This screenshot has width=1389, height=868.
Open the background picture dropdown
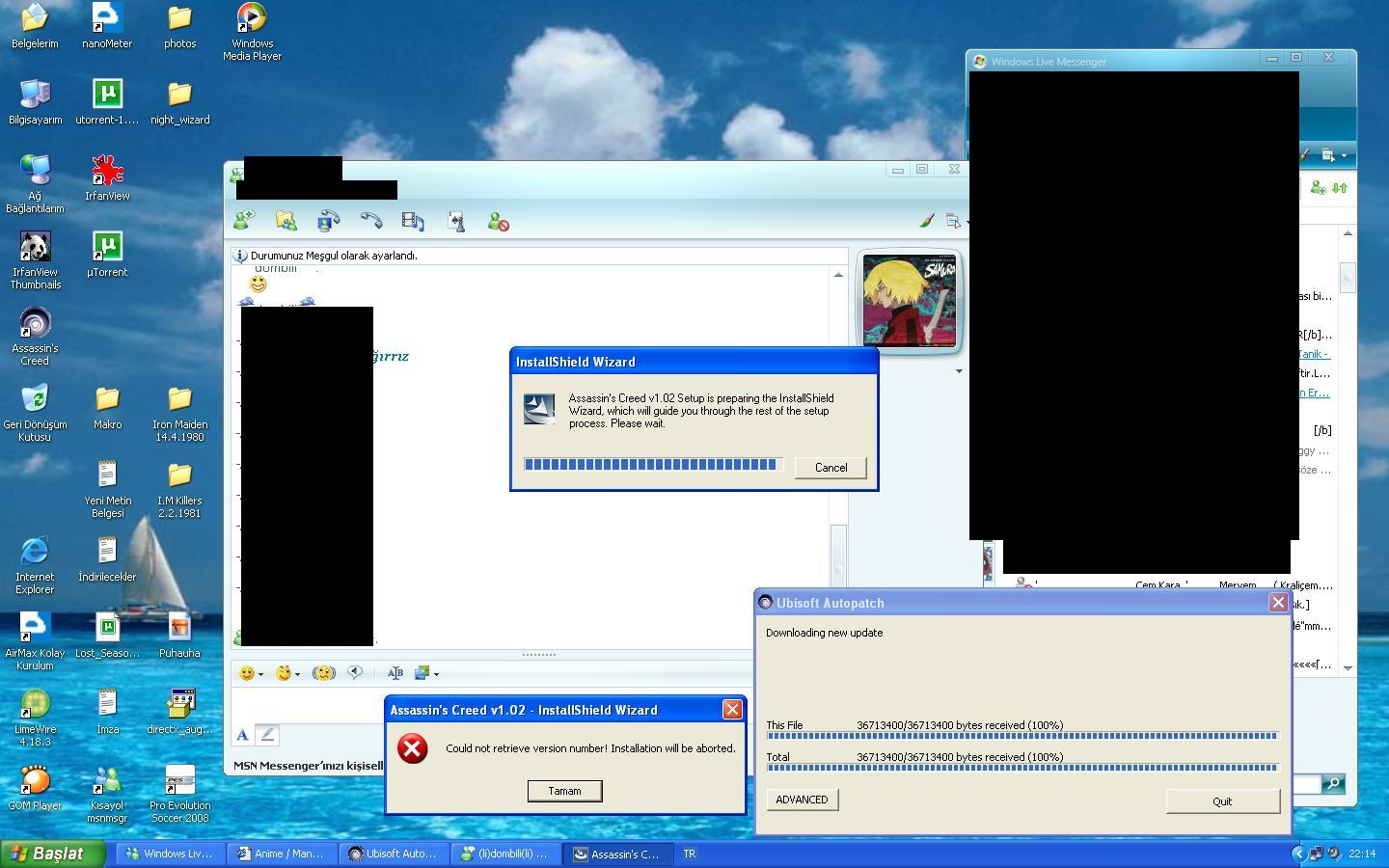(425, 673)
